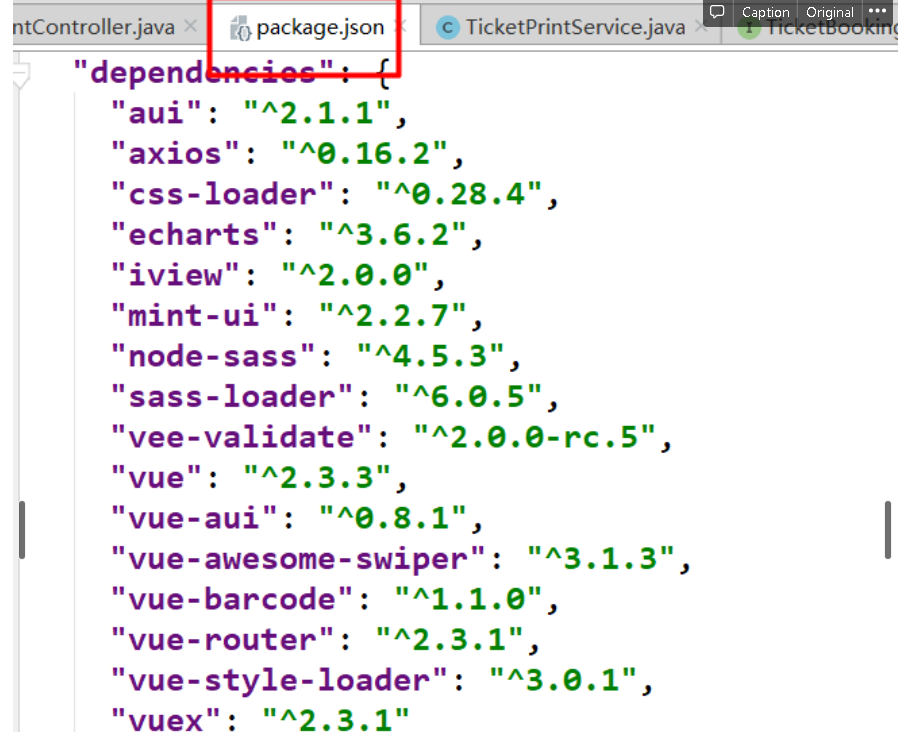Click the "^2.2.7" version value
The height and width of the screenshot is (732, 924).
tap(392, 315)
